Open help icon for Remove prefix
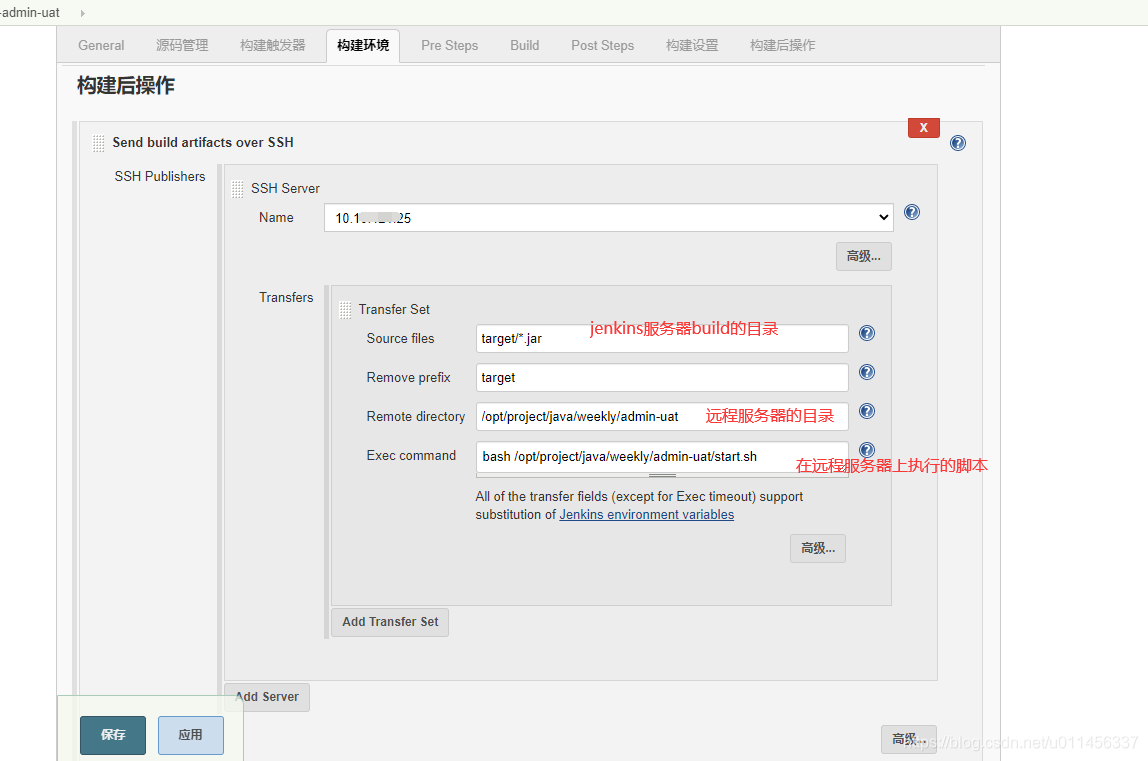 [x=867, y=372]
